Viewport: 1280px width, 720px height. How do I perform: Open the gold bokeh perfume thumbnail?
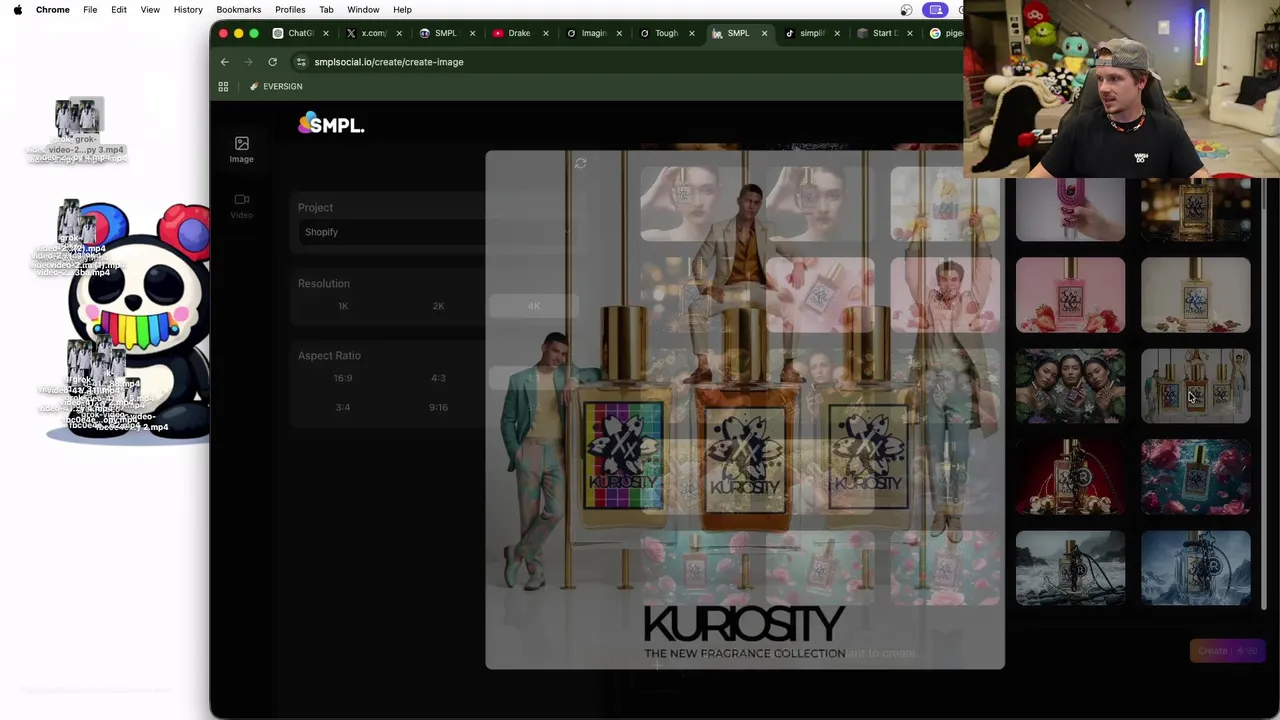point(1196,210)
